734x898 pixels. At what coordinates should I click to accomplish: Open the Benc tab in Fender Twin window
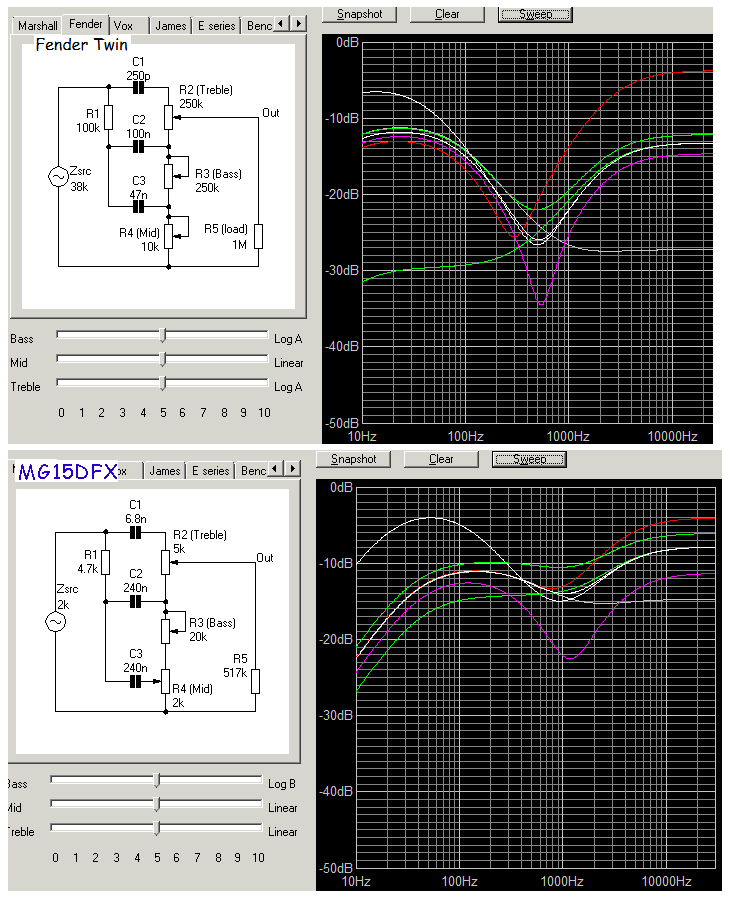(259, 26)
